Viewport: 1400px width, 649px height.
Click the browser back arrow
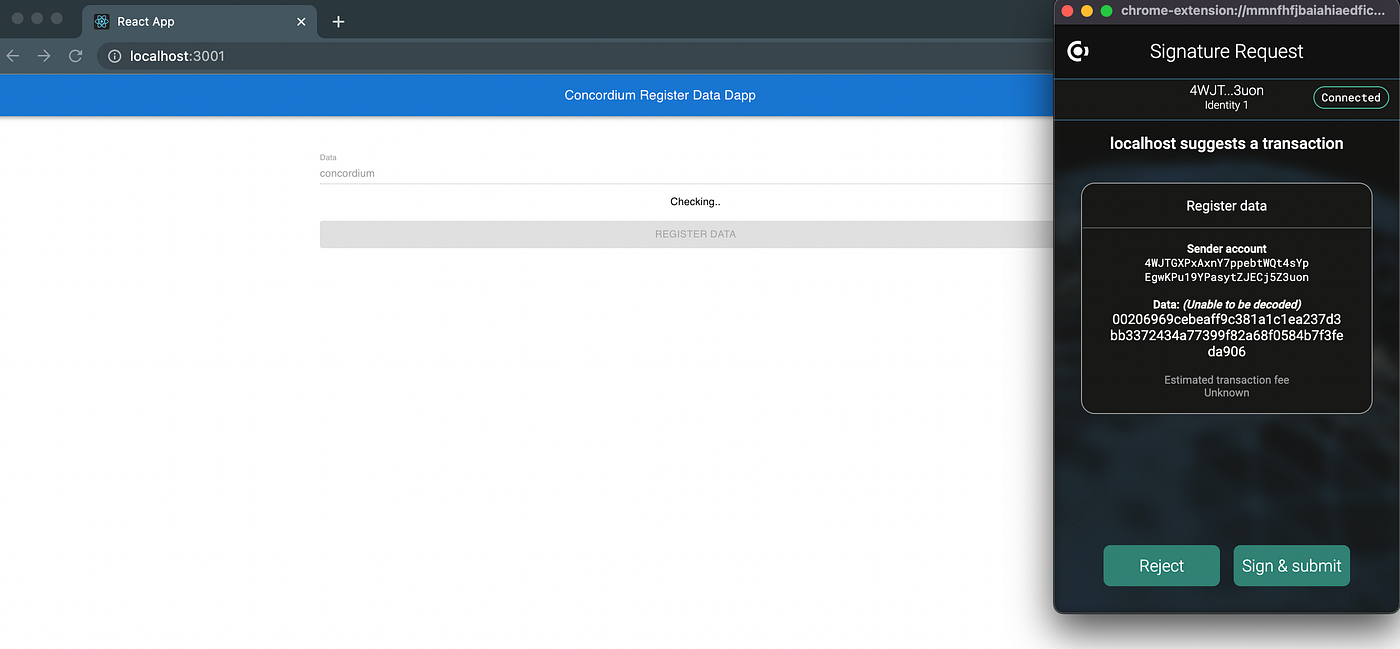tap(13, 56)
